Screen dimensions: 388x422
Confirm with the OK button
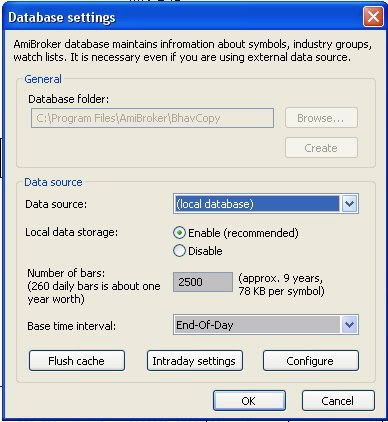click(x=249, y=400)
